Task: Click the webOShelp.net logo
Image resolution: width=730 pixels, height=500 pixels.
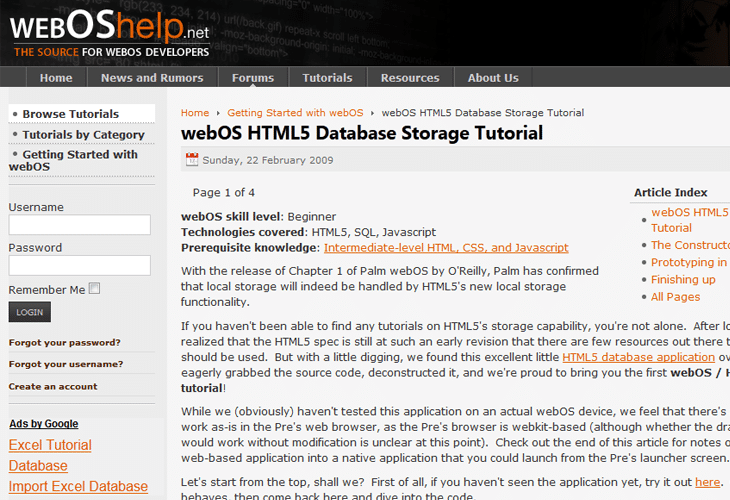Action: (110, 26)
